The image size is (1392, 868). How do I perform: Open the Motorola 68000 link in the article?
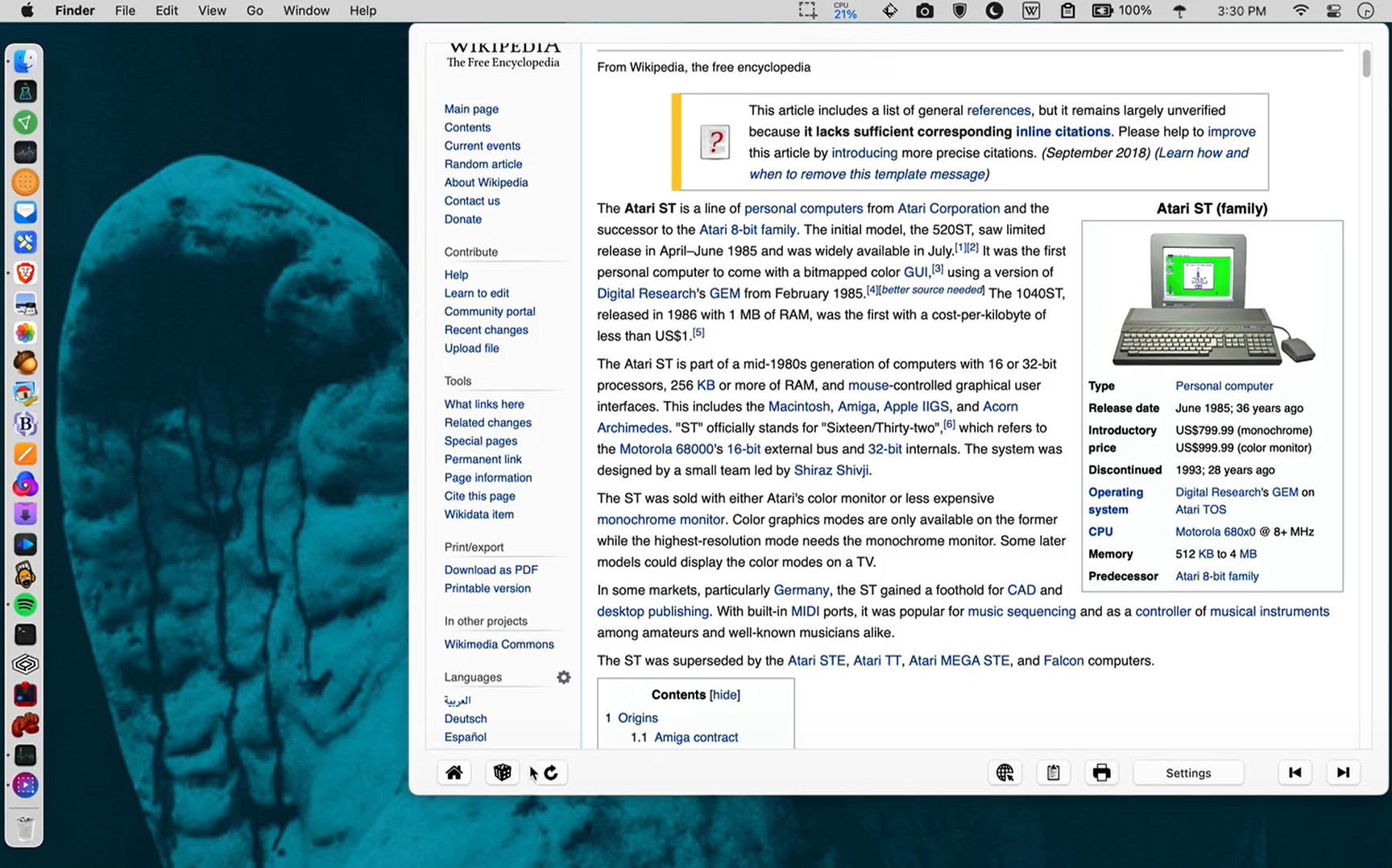click(x=666, y=449)
